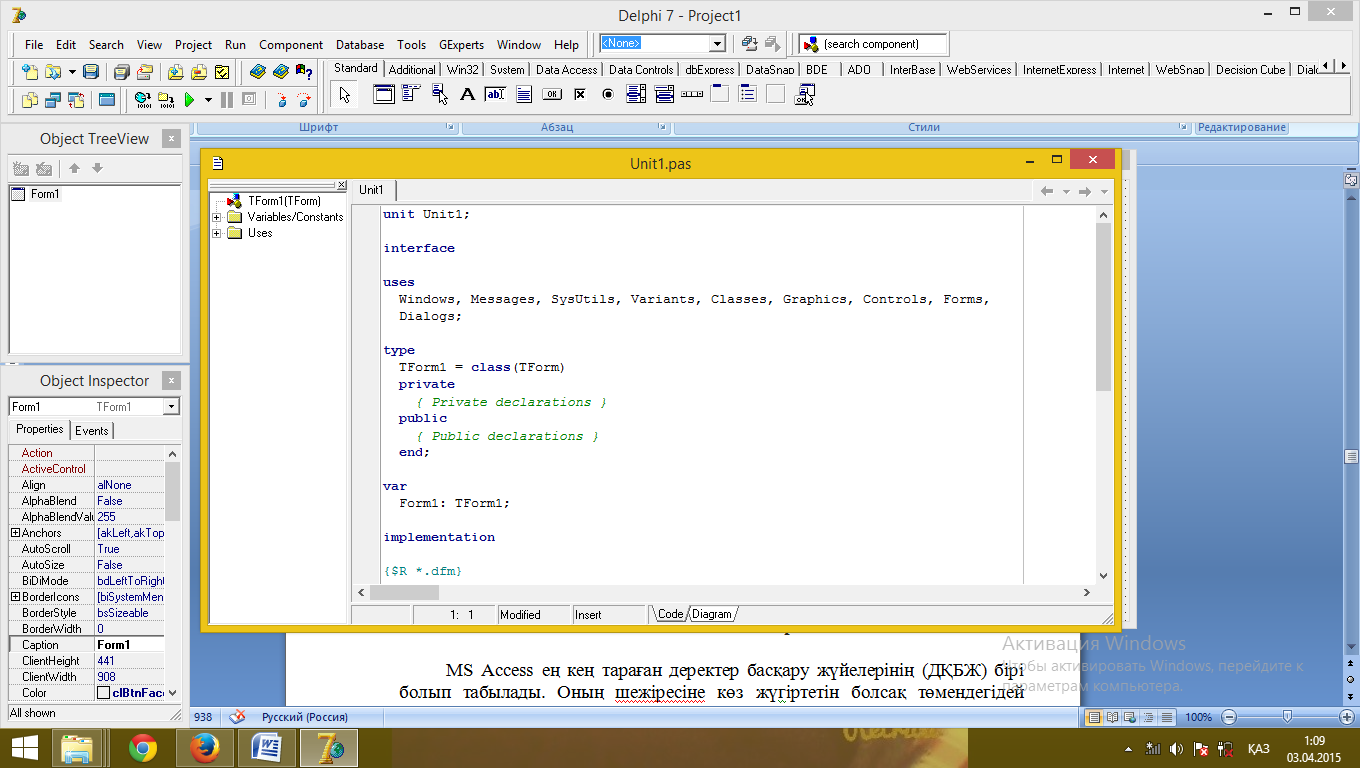Close the Object TreeView panel
This screenshot has width=1360, height=768.
pos(171,139)
